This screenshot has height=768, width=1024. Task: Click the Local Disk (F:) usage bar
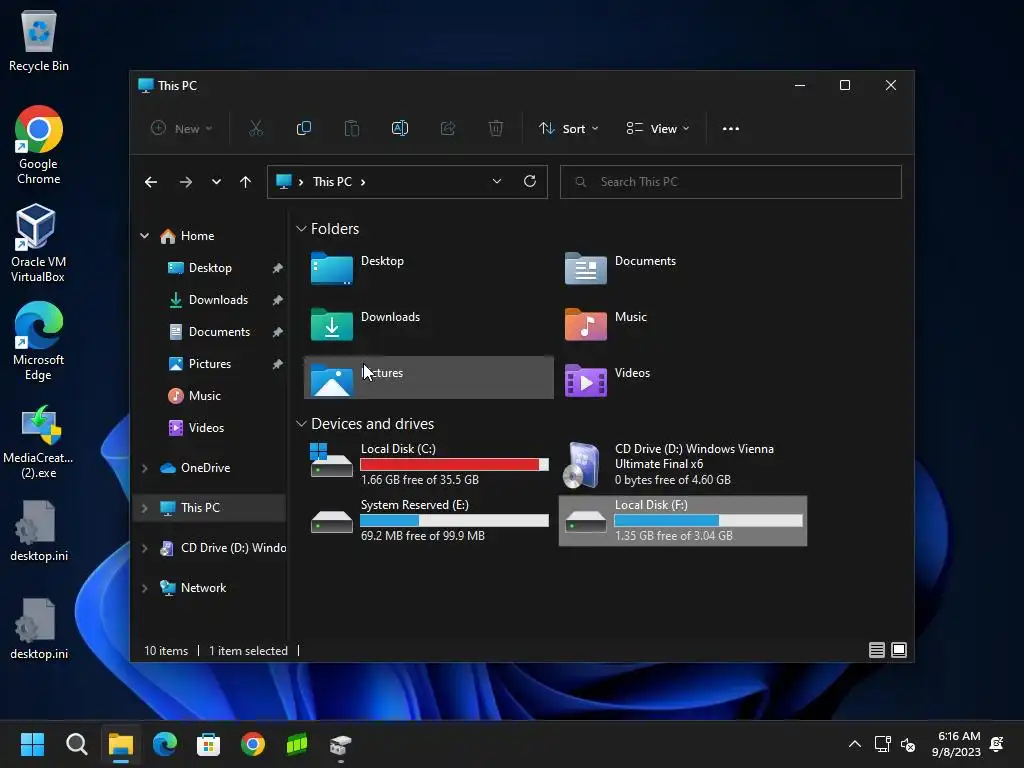click(x=708, y=520)
